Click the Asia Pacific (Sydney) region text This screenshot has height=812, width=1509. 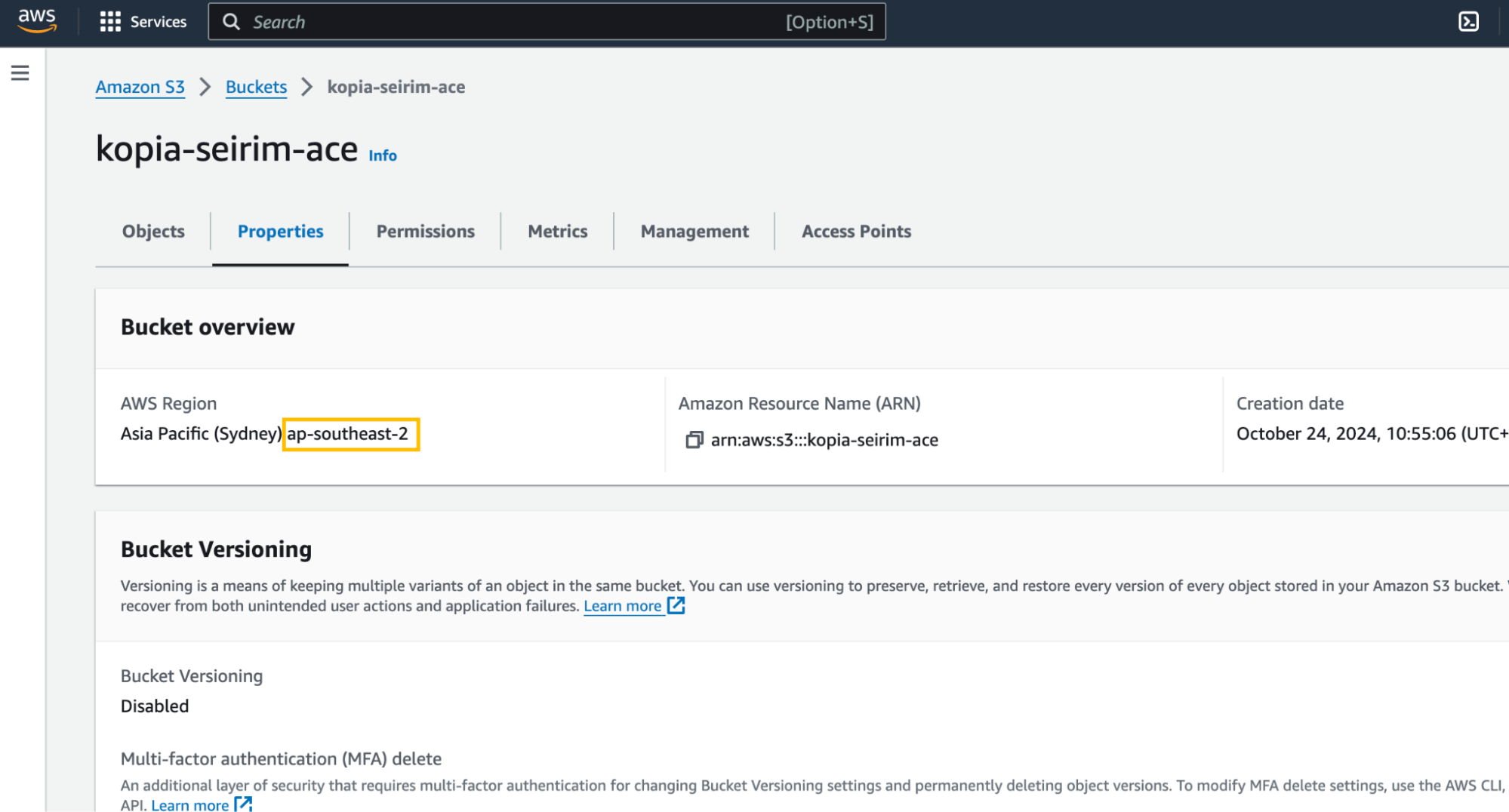click(201, 434)
